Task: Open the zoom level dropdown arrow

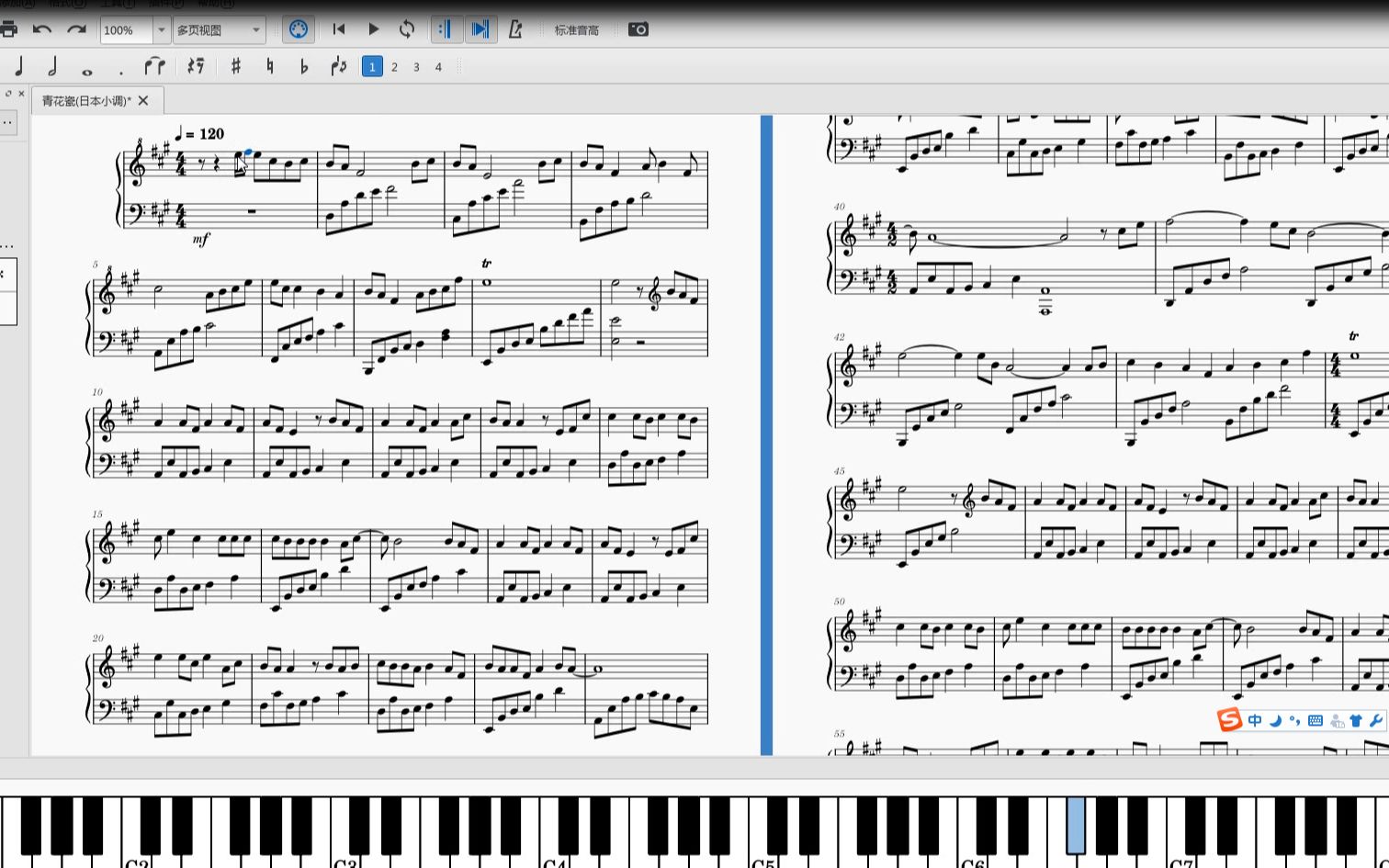Action: coord(162,30)
